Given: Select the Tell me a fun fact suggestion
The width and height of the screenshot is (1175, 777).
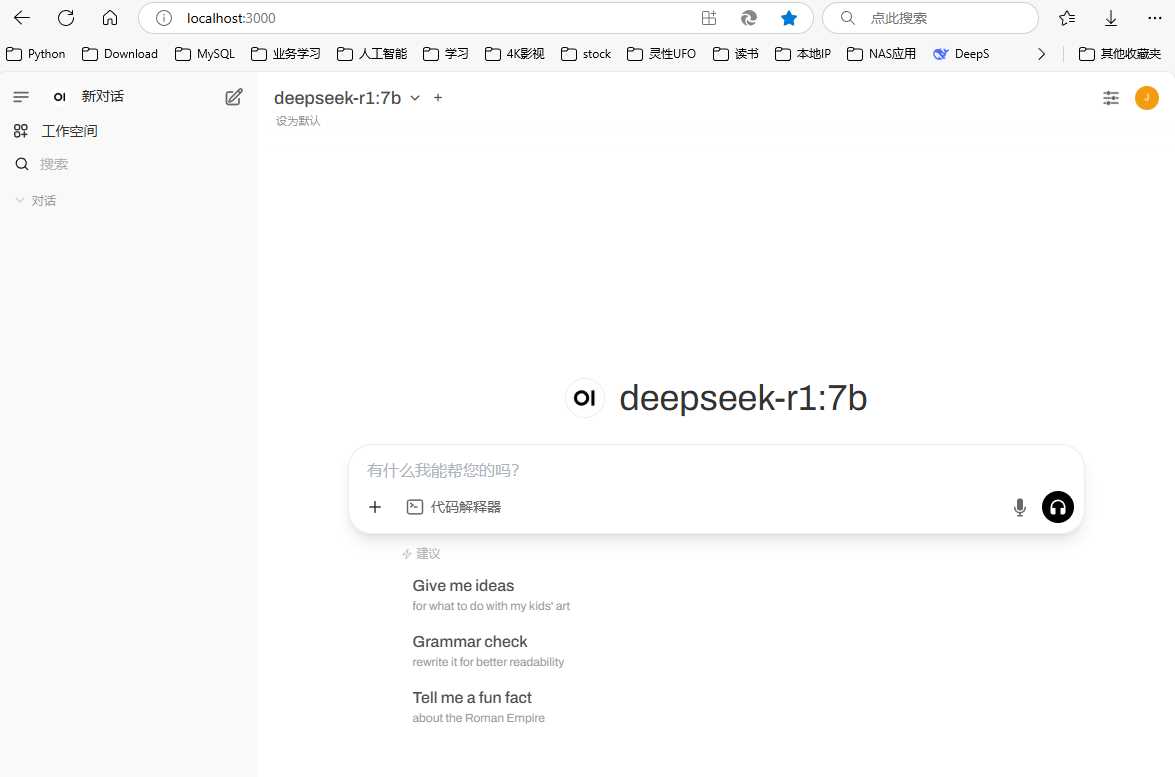Looking at the screenshot, I should click(x=479, y=707).
